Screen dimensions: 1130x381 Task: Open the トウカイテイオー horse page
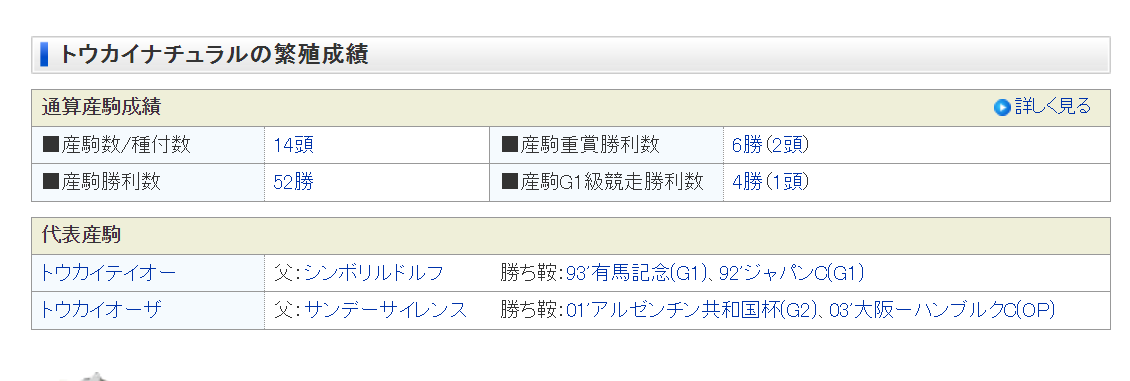click(x=107, y=273)
